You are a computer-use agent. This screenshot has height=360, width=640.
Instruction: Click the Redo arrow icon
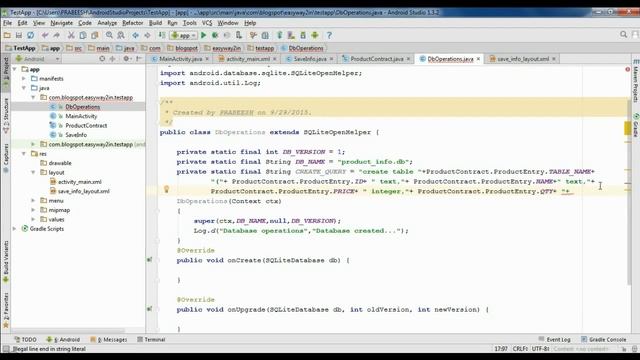(57, 36)
